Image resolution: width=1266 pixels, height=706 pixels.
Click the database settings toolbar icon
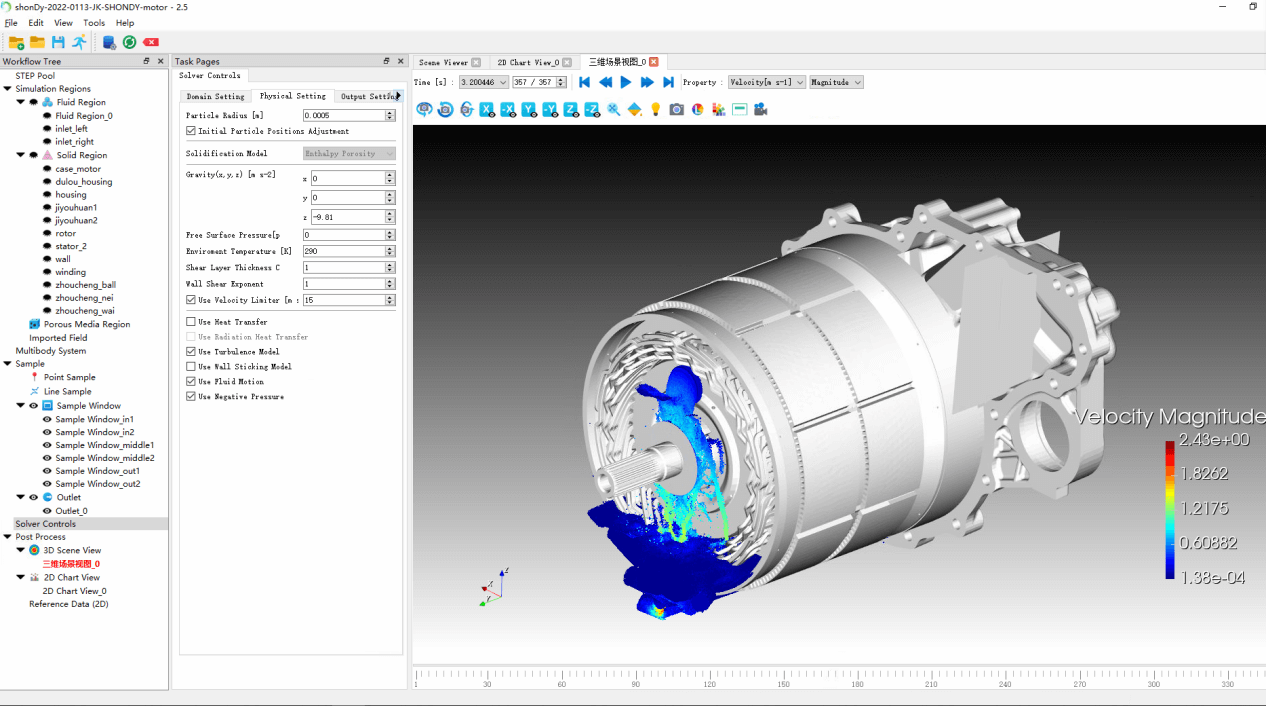[x=109, y=42]
